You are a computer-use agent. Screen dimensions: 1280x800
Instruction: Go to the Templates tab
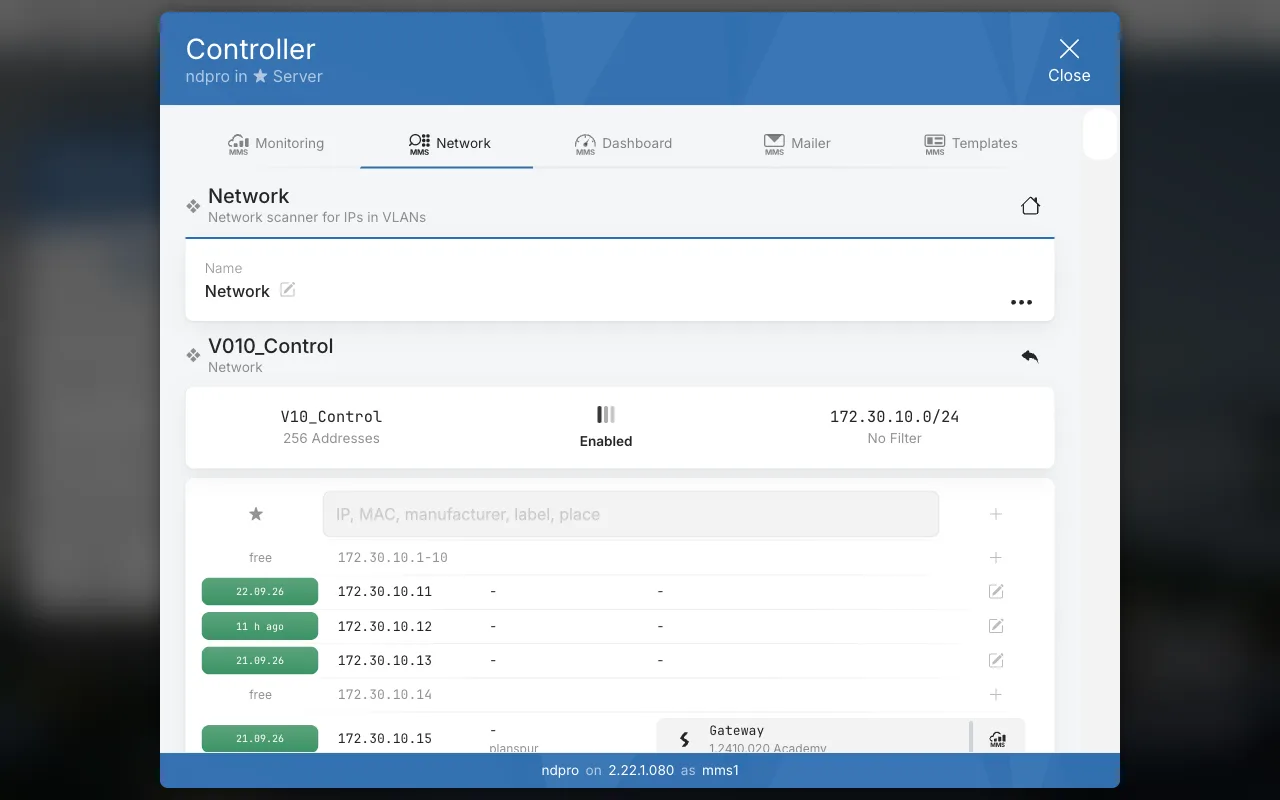coord(970,143)
